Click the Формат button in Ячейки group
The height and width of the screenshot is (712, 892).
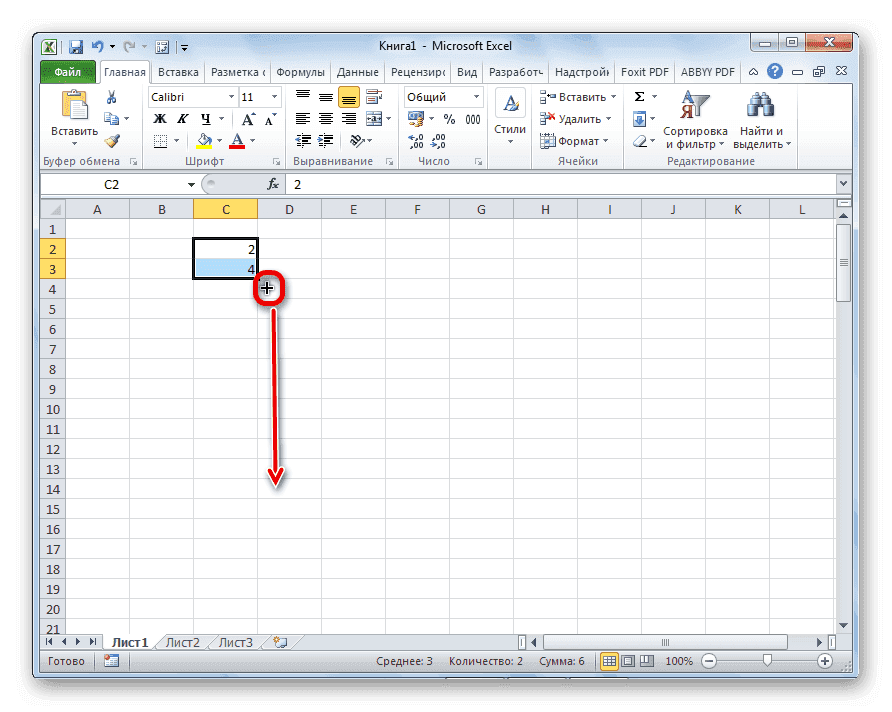(x=575, y=140)
